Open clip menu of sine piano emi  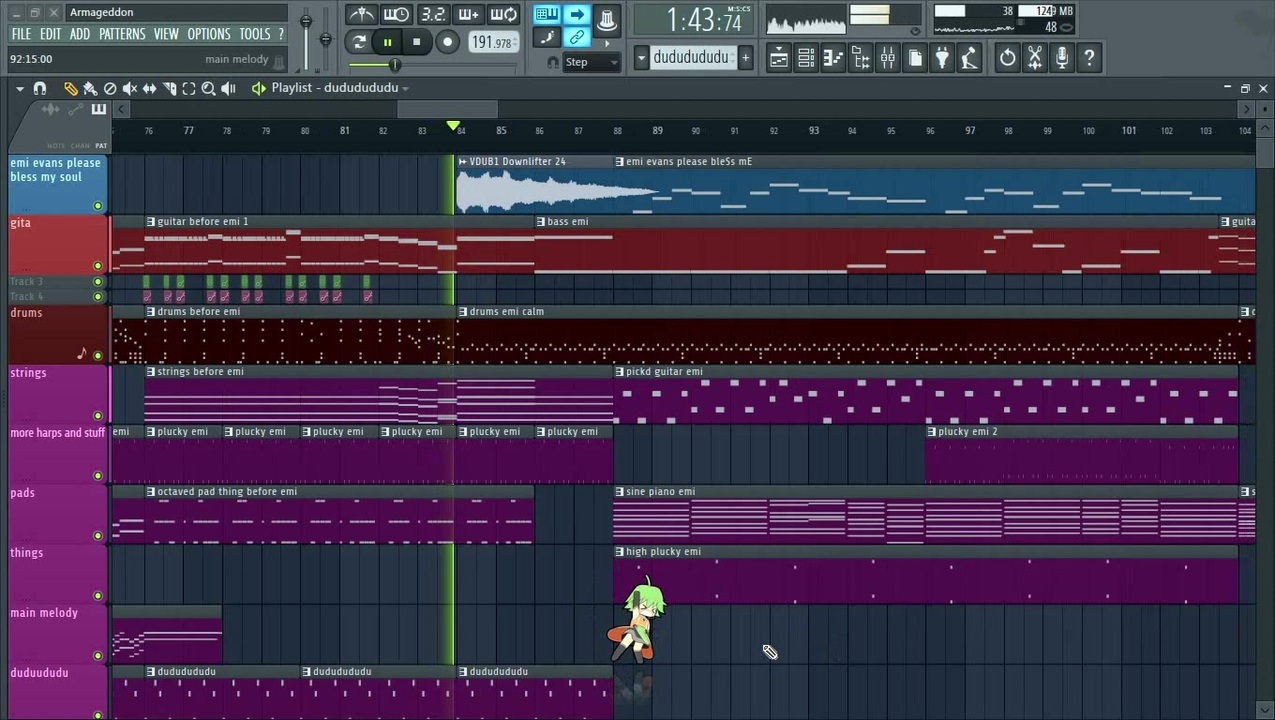coord(619,491)
